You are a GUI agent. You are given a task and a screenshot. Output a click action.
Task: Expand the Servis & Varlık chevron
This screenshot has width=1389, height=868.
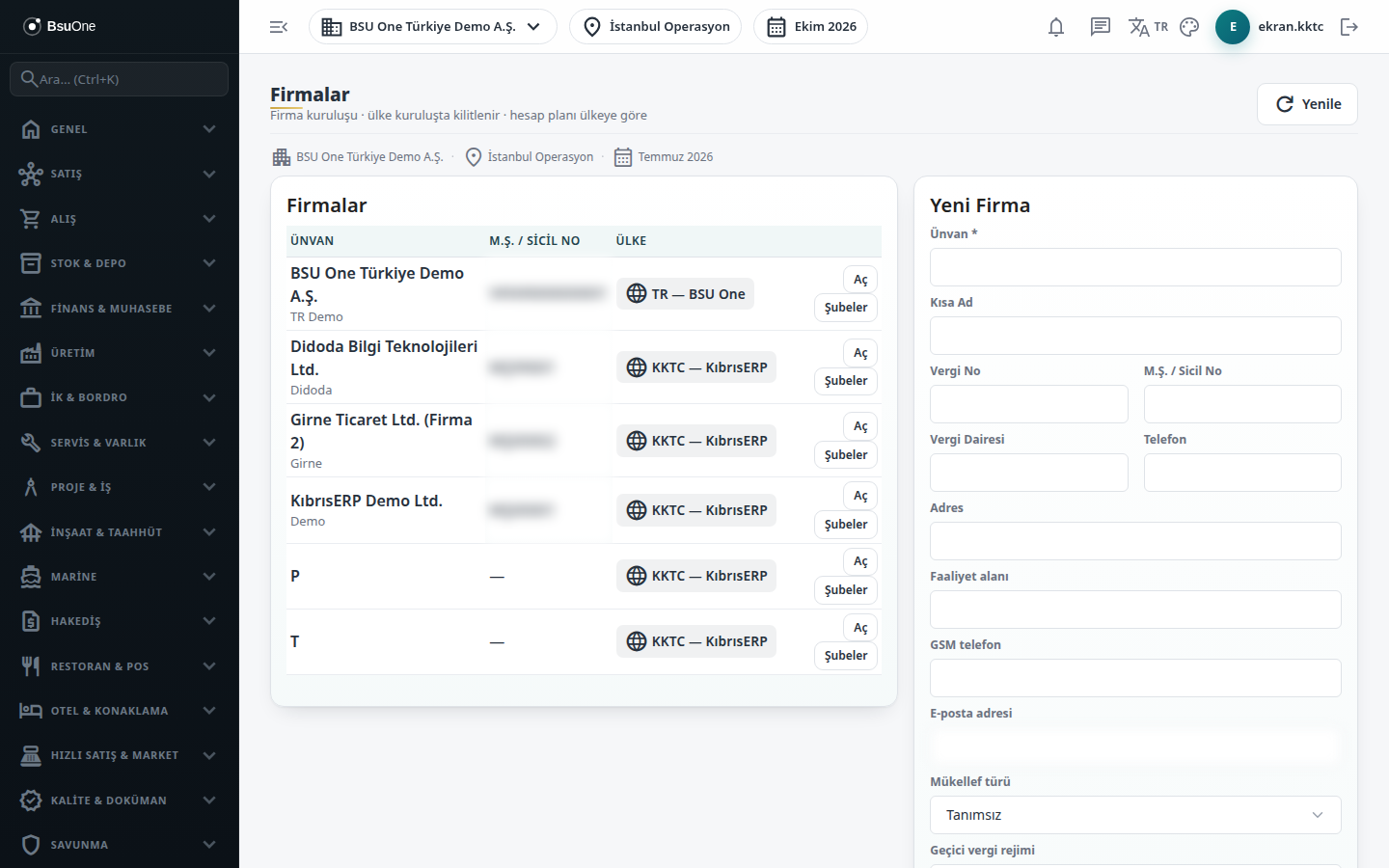209,443
